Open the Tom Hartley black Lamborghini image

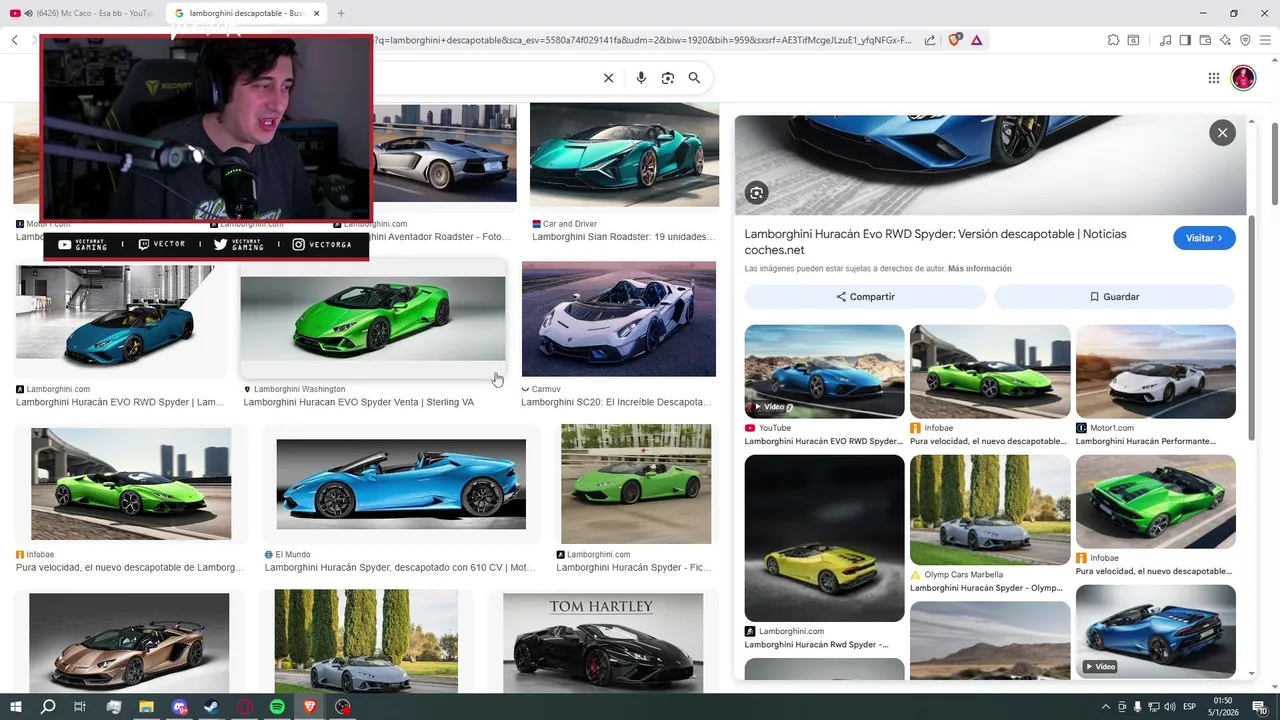pyautogui.click(x=603, y=642)
